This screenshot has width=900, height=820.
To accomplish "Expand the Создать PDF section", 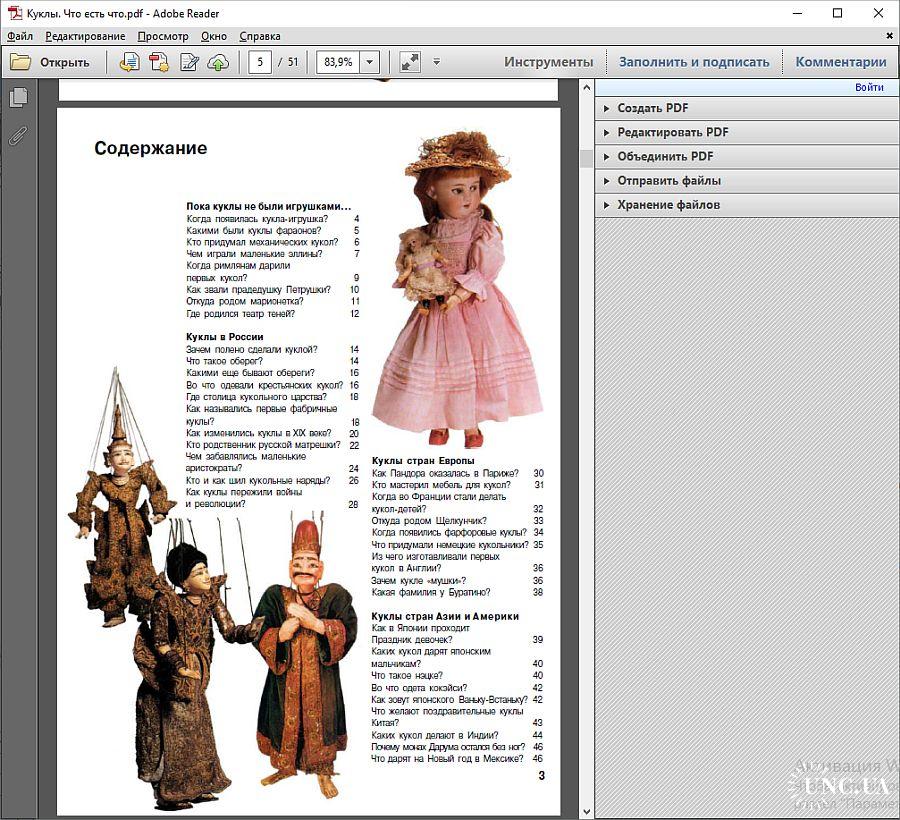I will tap(653, 108).
